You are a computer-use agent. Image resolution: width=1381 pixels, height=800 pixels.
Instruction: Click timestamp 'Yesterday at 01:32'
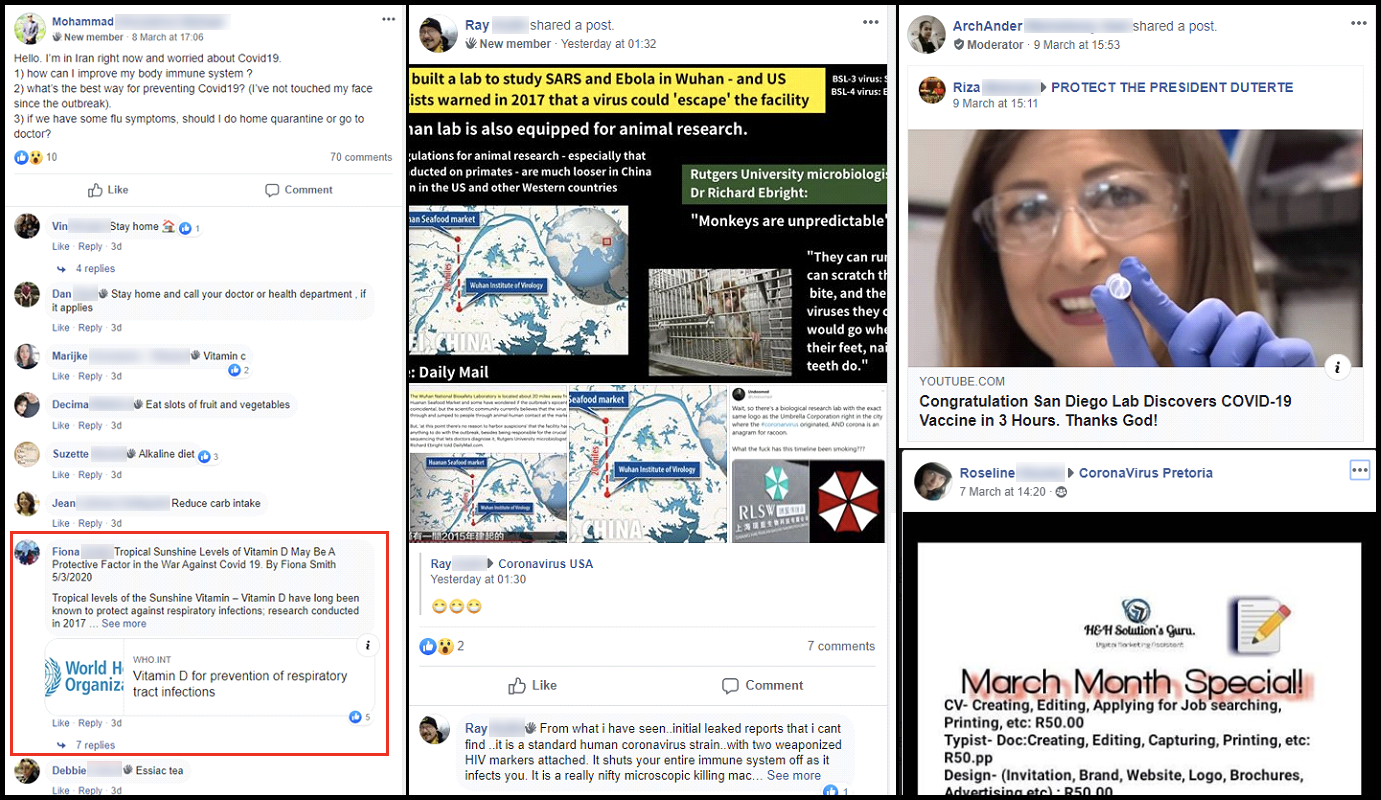click(608, 44)
